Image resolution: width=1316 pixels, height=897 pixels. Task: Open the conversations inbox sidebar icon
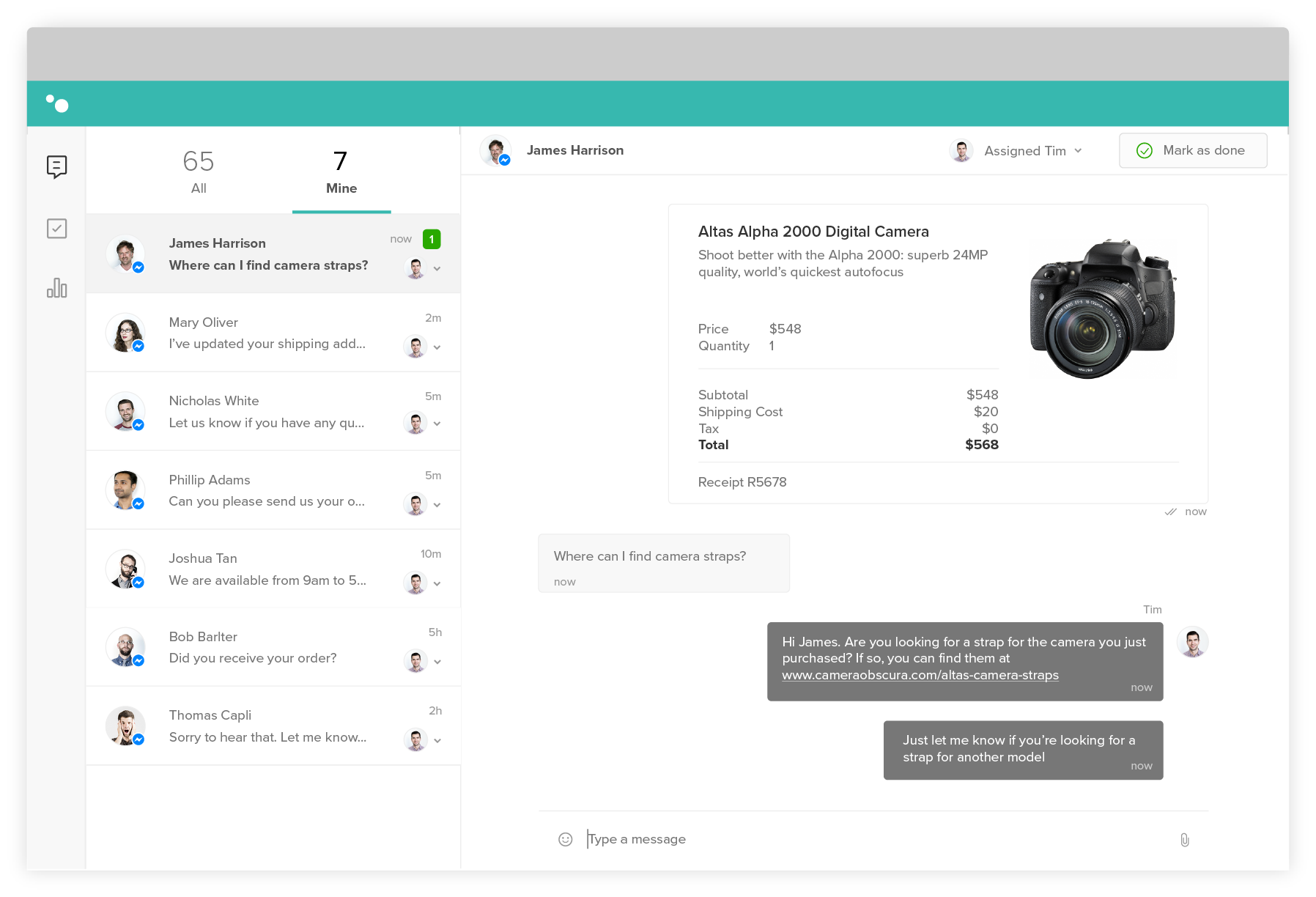(x=56, y=166)
